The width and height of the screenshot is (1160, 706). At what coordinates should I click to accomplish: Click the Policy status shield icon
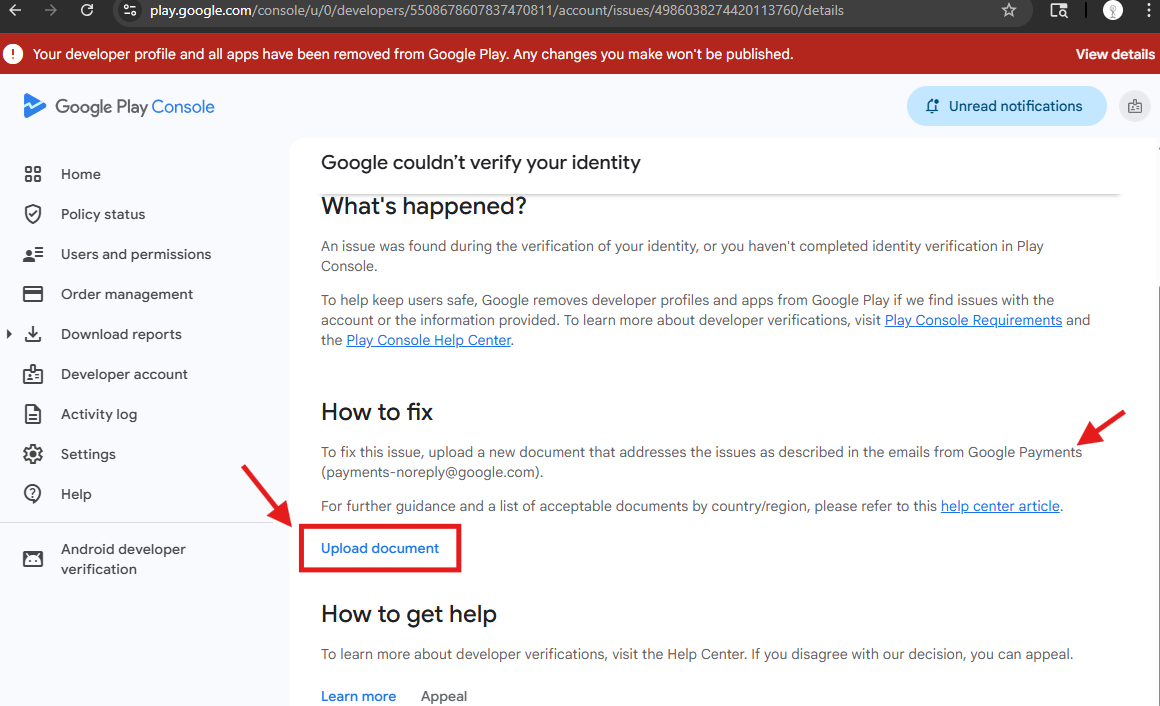pyautogui.click(x=33, y=214)
